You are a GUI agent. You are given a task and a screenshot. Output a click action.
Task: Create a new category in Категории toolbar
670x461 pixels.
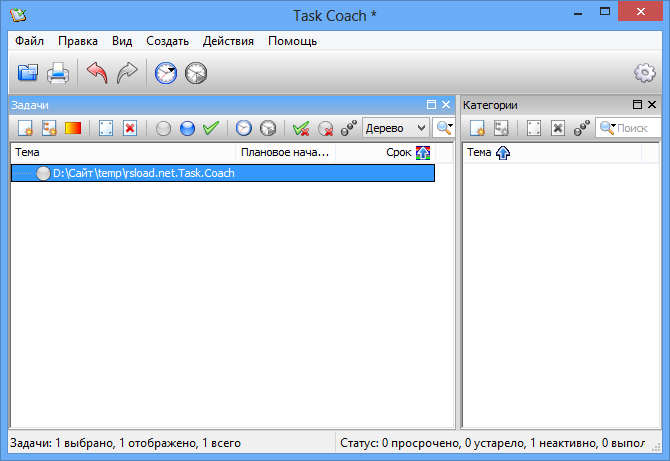pyautogui.click(x=477, y=128)
